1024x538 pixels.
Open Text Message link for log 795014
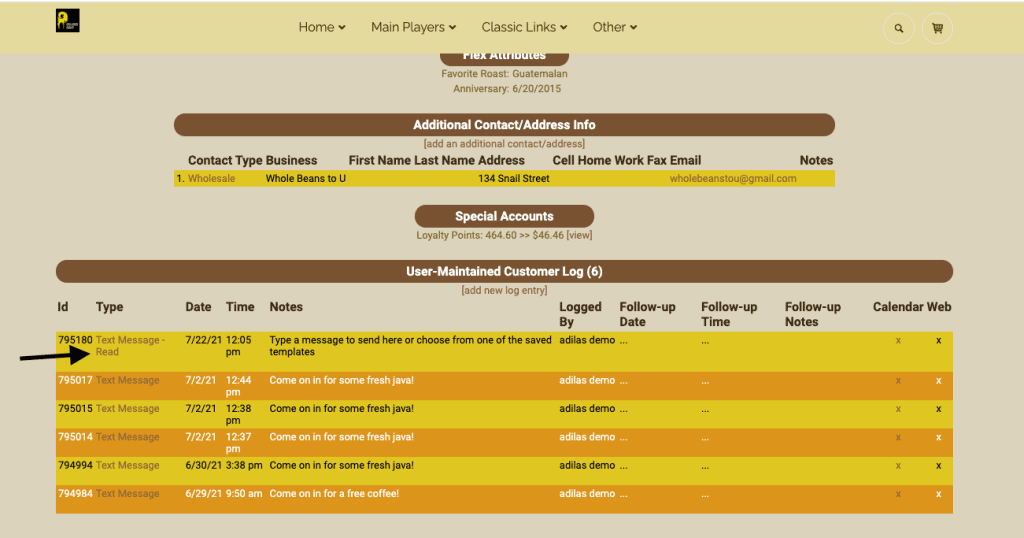click(127, 437)
